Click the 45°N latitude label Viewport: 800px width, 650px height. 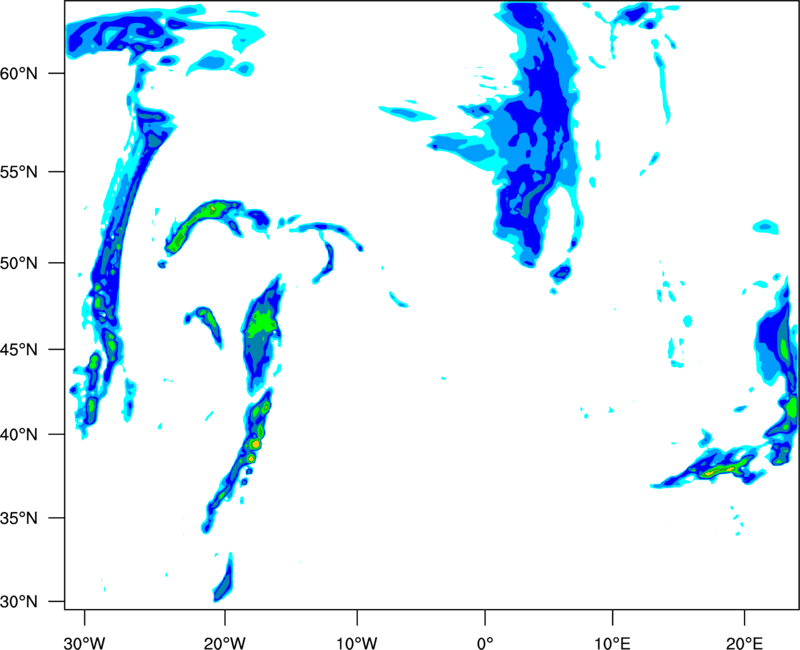click(x=19, y=349)
